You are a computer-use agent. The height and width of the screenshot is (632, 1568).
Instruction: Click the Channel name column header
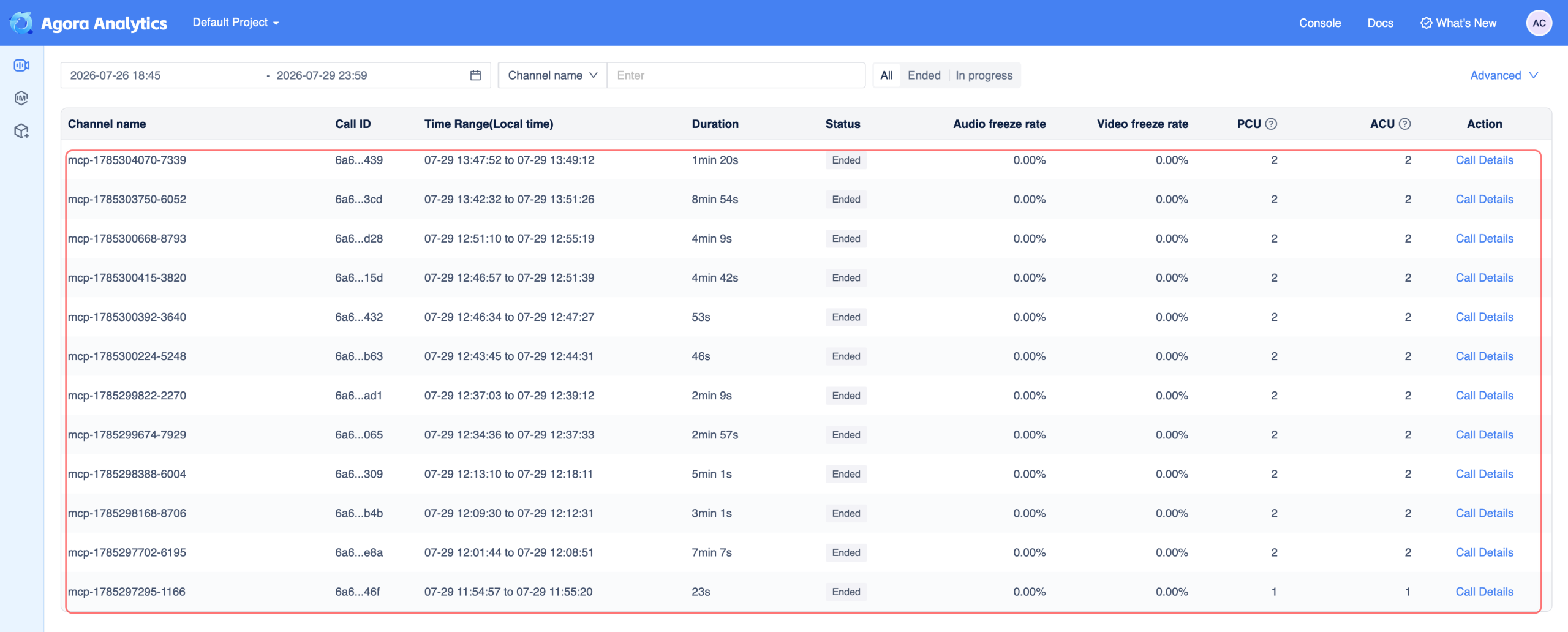[x=107, y=124]
